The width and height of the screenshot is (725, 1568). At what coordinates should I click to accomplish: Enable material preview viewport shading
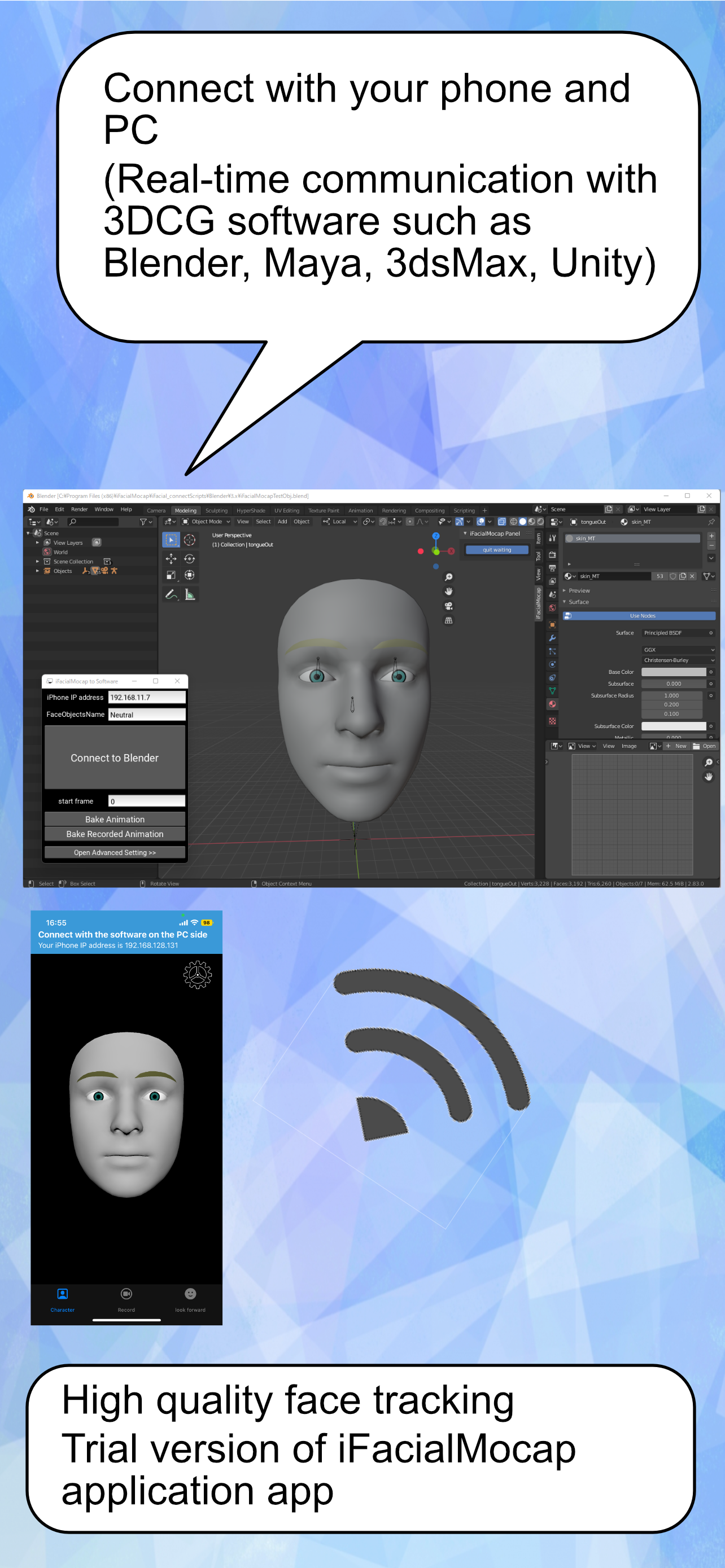click(531, 522)
